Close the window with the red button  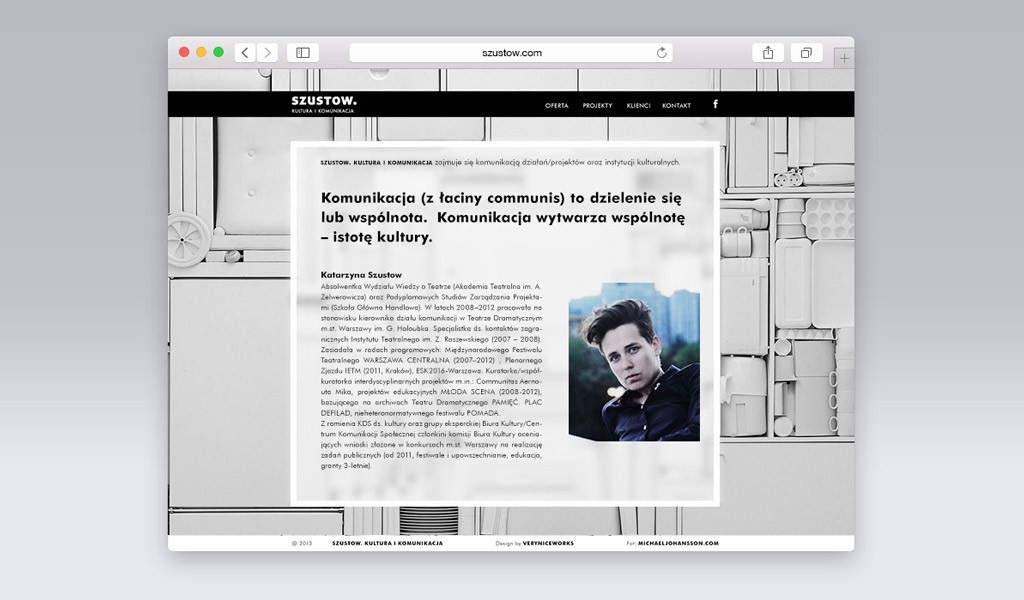[184, 52]
